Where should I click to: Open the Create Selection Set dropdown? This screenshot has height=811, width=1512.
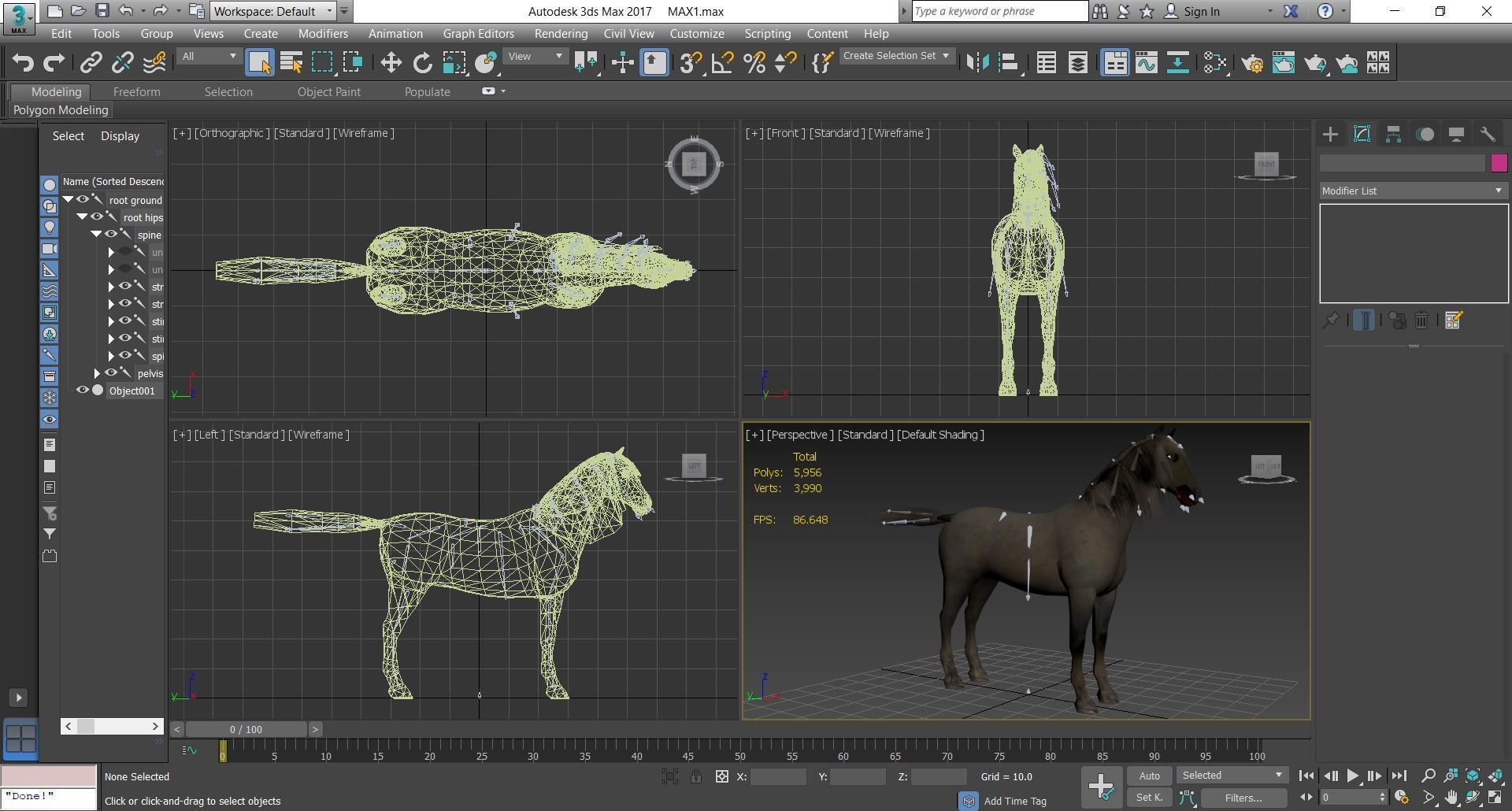pos(897,56)
